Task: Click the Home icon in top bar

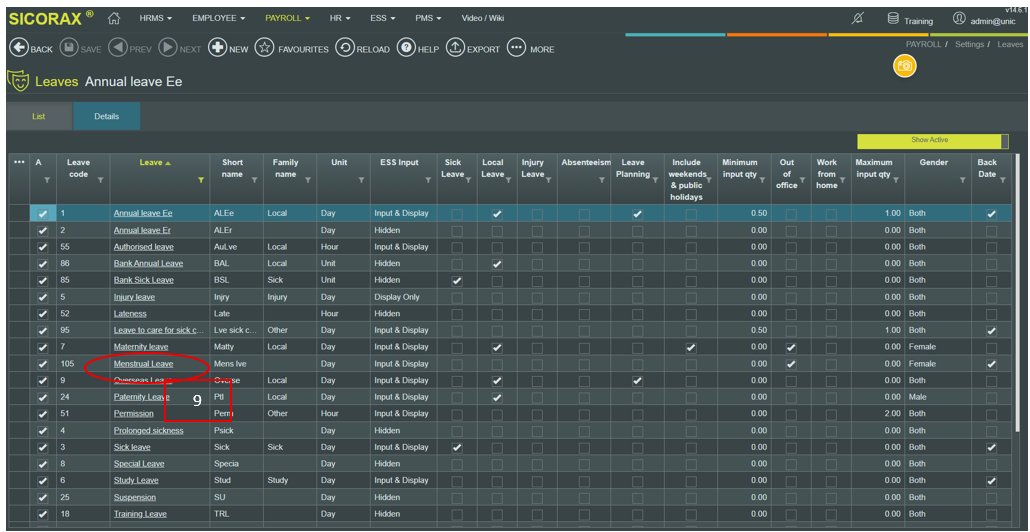Action: [114, 18]
